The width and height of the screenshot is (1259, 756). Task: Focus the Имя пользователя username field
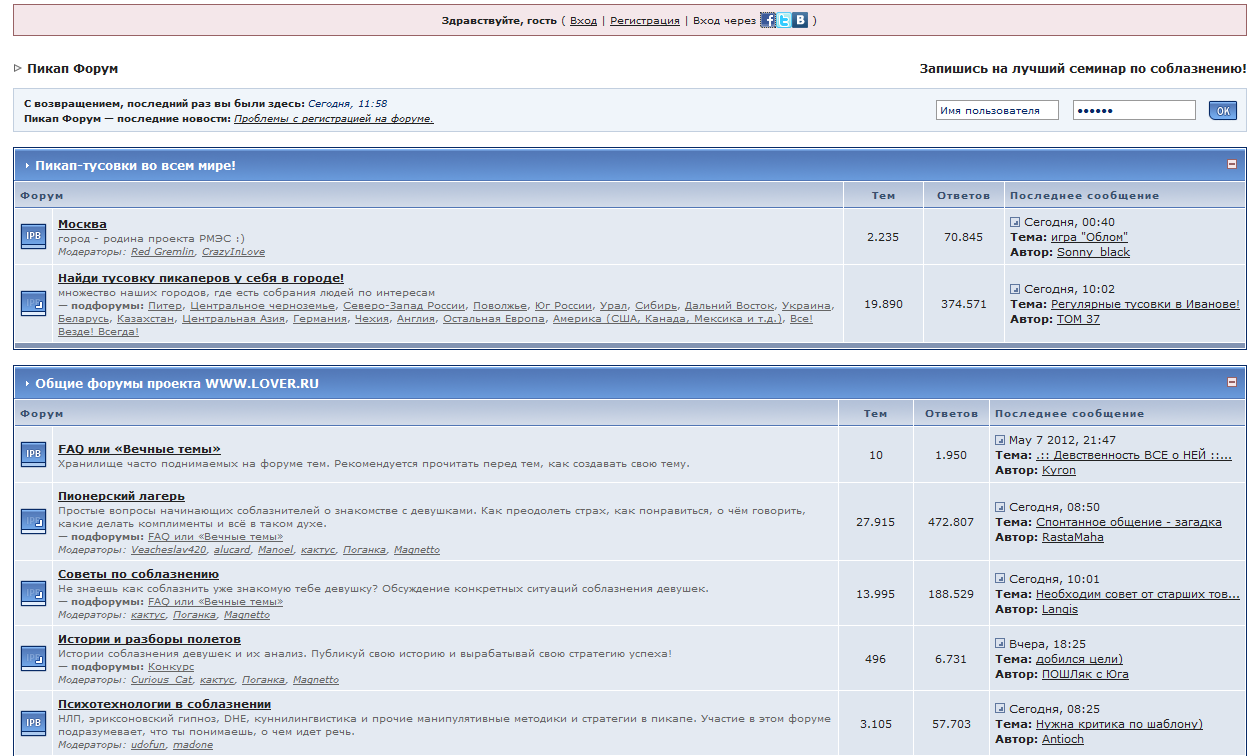996,110
